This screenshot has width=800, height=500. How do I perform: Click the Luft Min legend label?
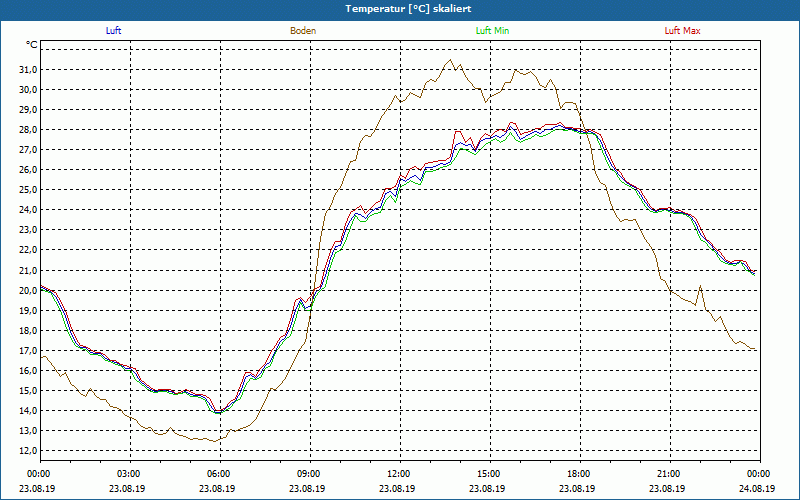point(492,31)
